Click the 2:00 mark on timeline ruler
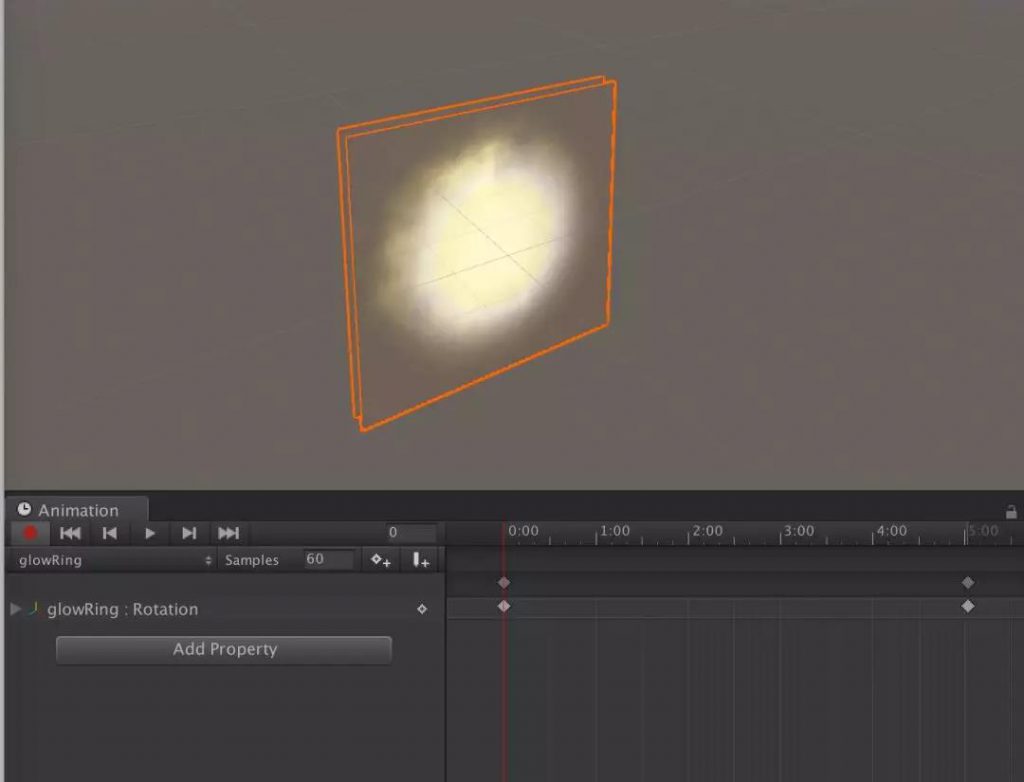The image size is (1024, 782). (707, 531)
